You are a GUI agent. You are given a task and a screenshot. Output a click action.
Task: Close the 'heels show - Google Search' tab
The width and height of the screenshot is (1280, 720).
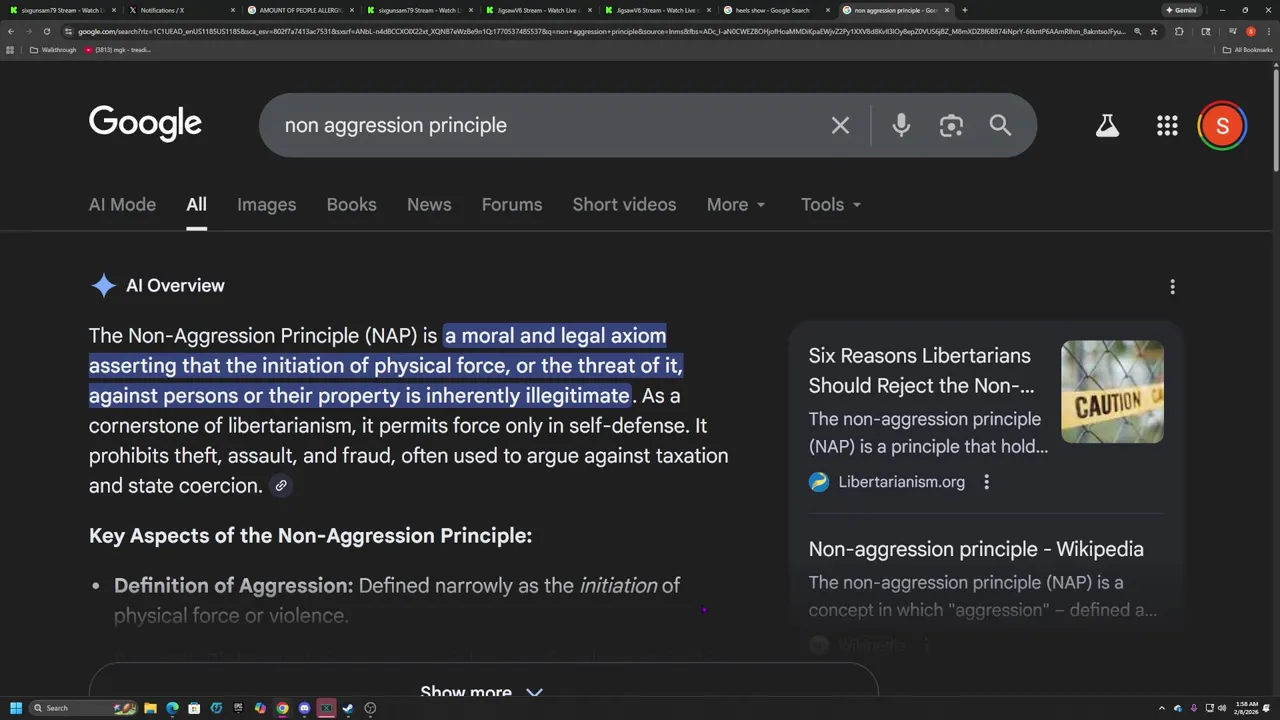click(828, 10)
